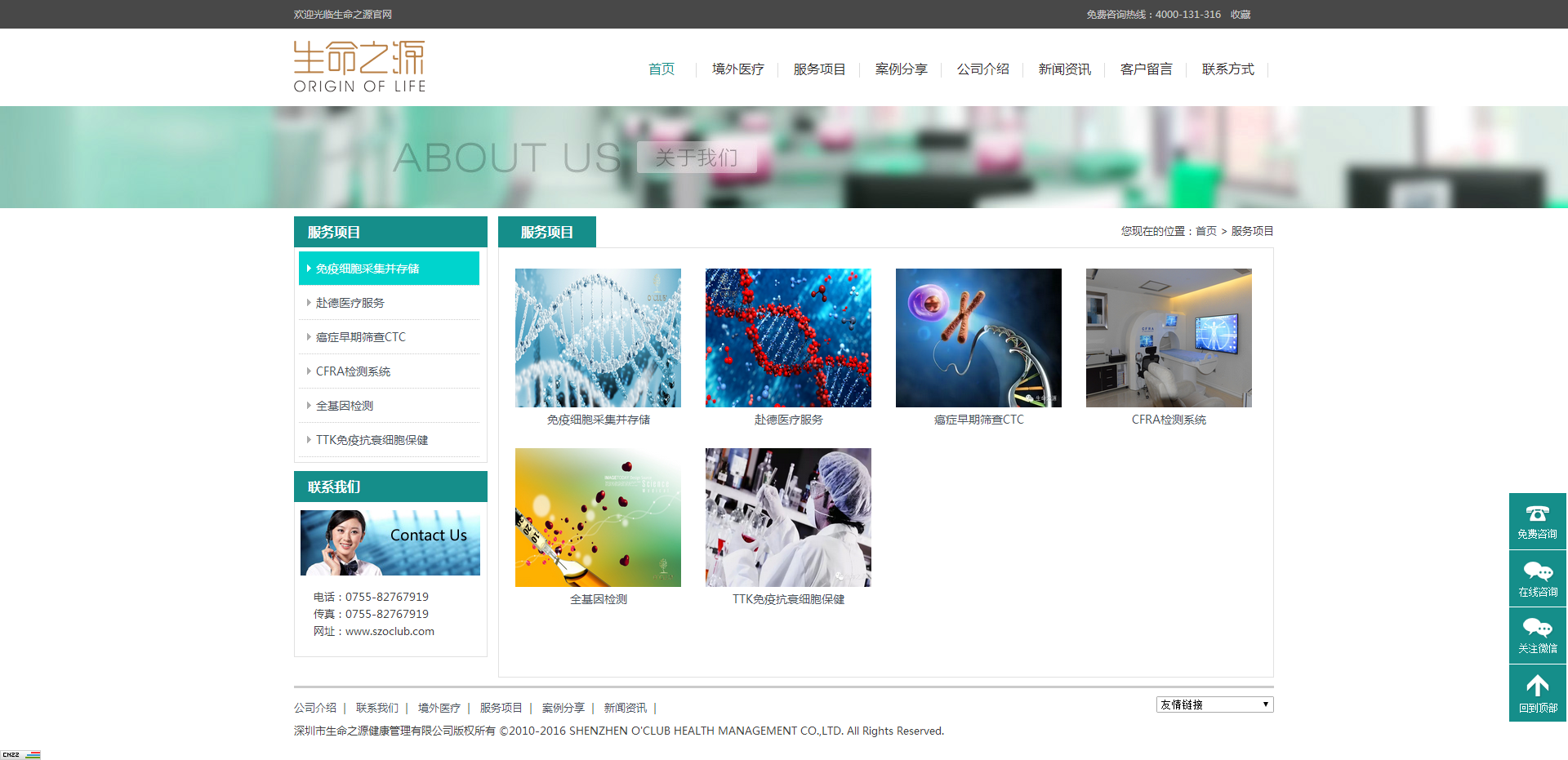The image size is (1568, 760).
Task: Open 境外医疗 navigation item
Action: point(737,69)
